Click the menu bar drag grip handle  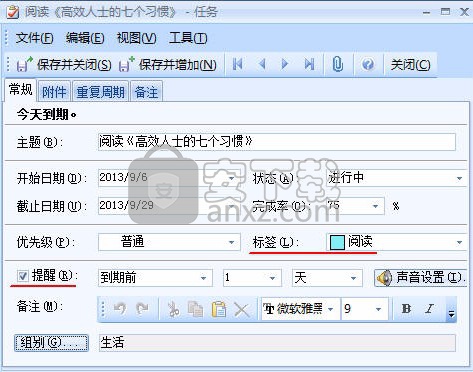(7, 38)
